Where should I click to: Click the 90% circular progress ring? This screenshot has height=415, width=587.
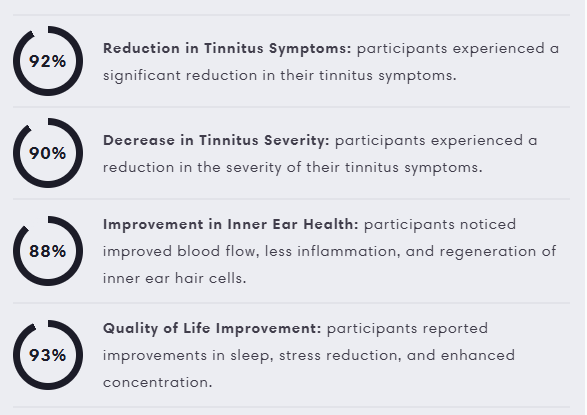[48, 153]
